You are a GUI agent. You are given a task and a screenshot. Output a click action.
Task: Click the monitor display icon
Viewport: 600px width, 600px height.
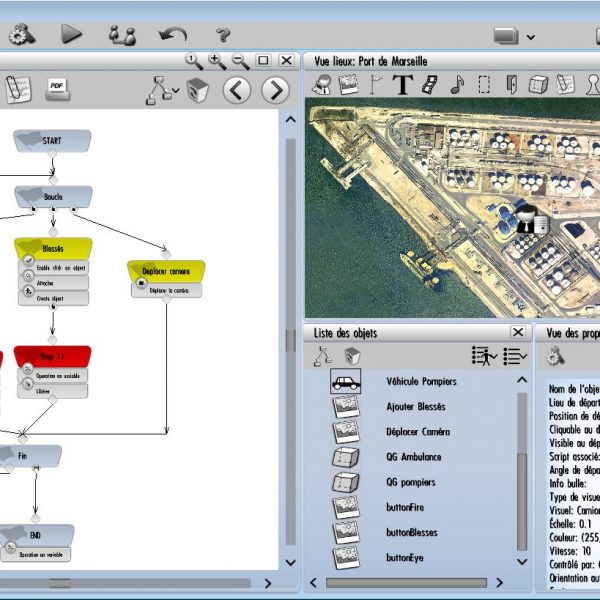506,36
